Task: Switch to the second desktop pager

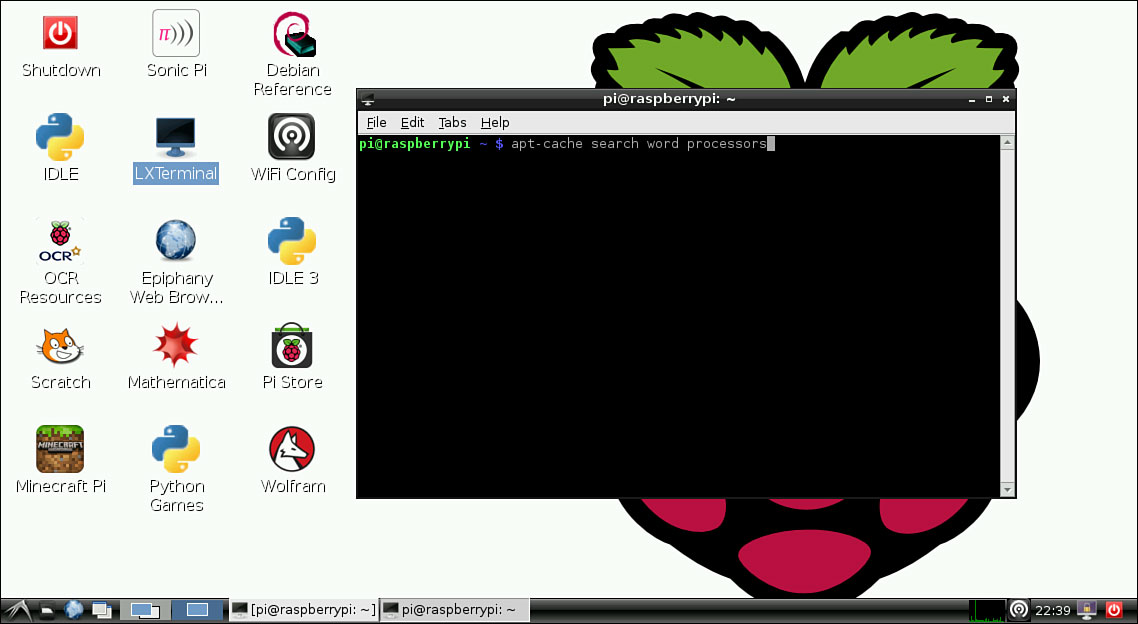Action: (197, 610)
